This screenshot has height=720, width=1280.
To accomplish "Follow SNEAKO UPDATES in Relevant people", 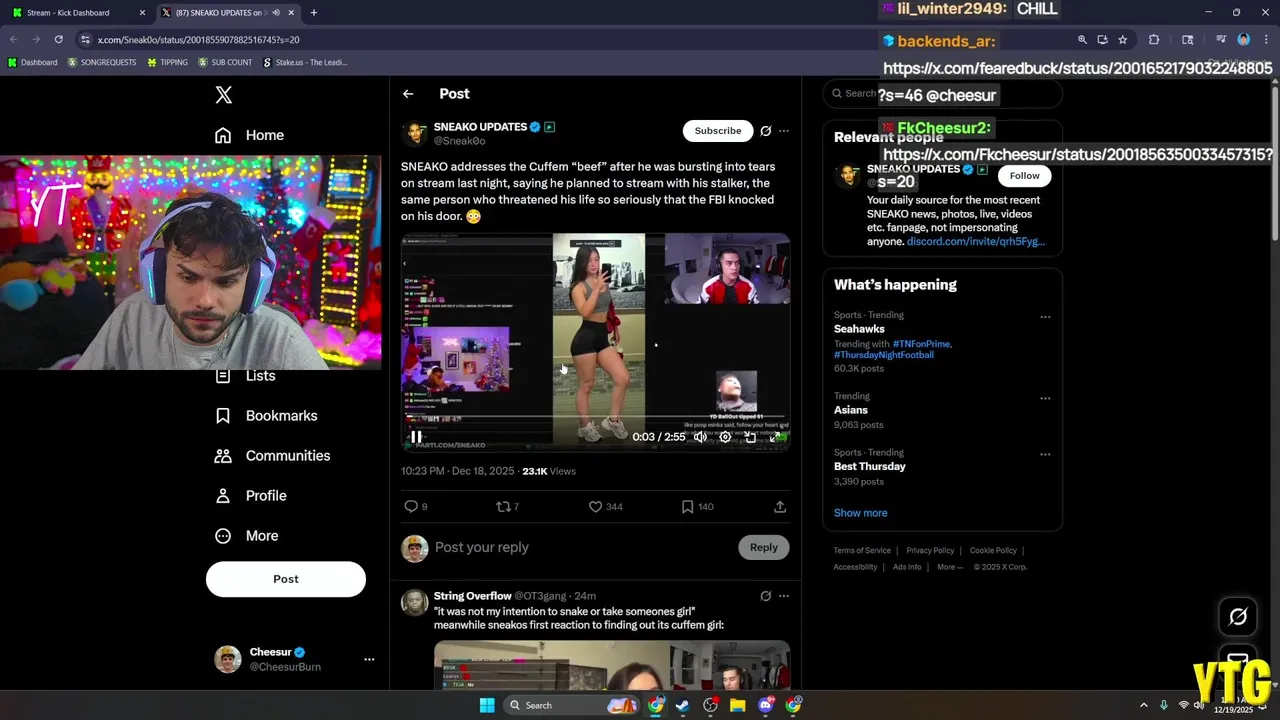I will coord(1024,176).
